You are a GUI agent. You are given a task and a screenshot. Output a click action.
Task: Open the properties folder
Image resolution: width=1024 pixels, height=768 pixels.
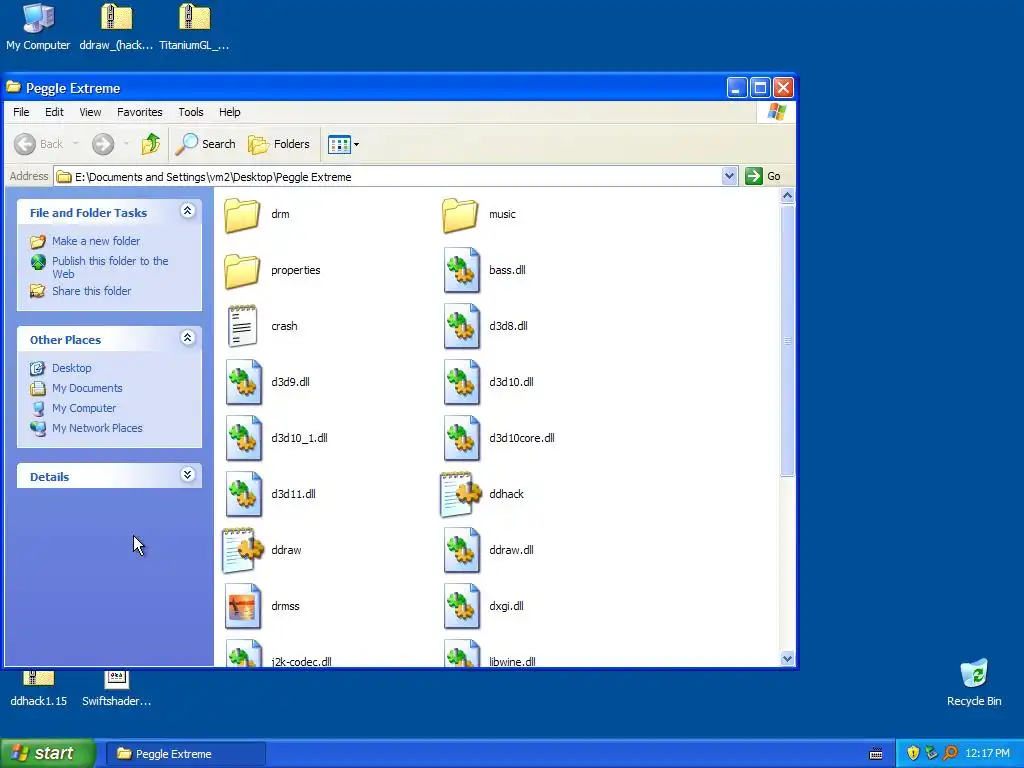coord(272,270)
